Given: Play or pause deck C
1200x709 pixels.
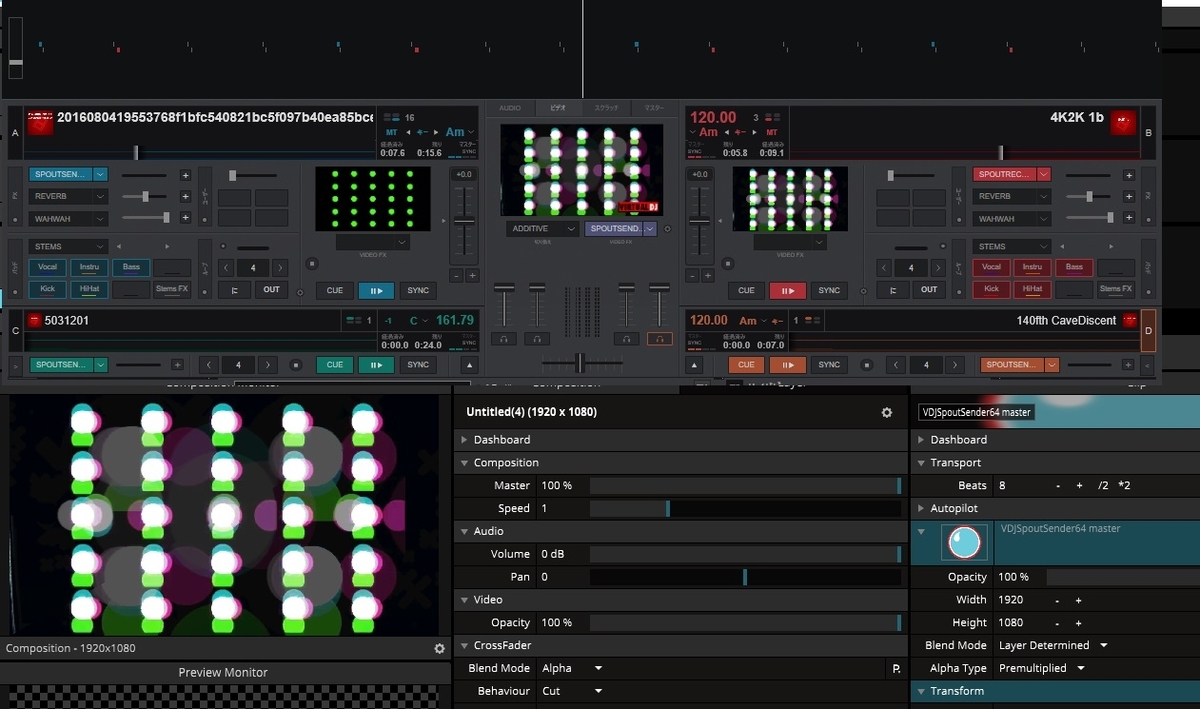Looking at the screenshot, I should [376, 365].
